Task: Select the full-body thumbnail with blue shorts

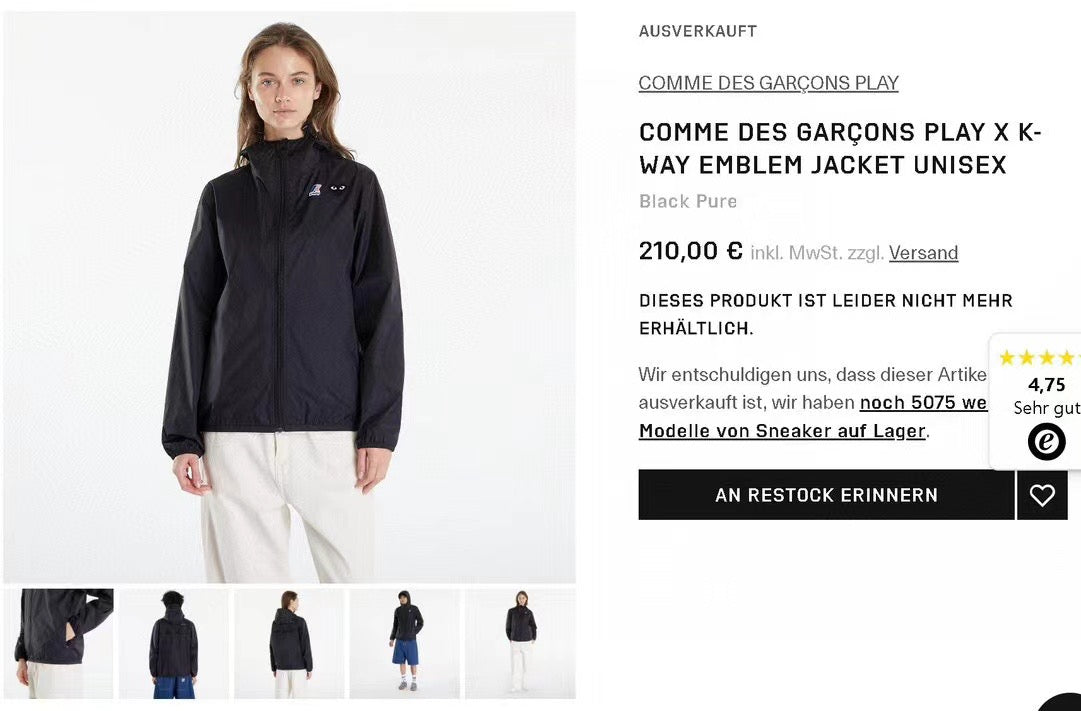Action: pyautogui.click(x=405, y=643)
